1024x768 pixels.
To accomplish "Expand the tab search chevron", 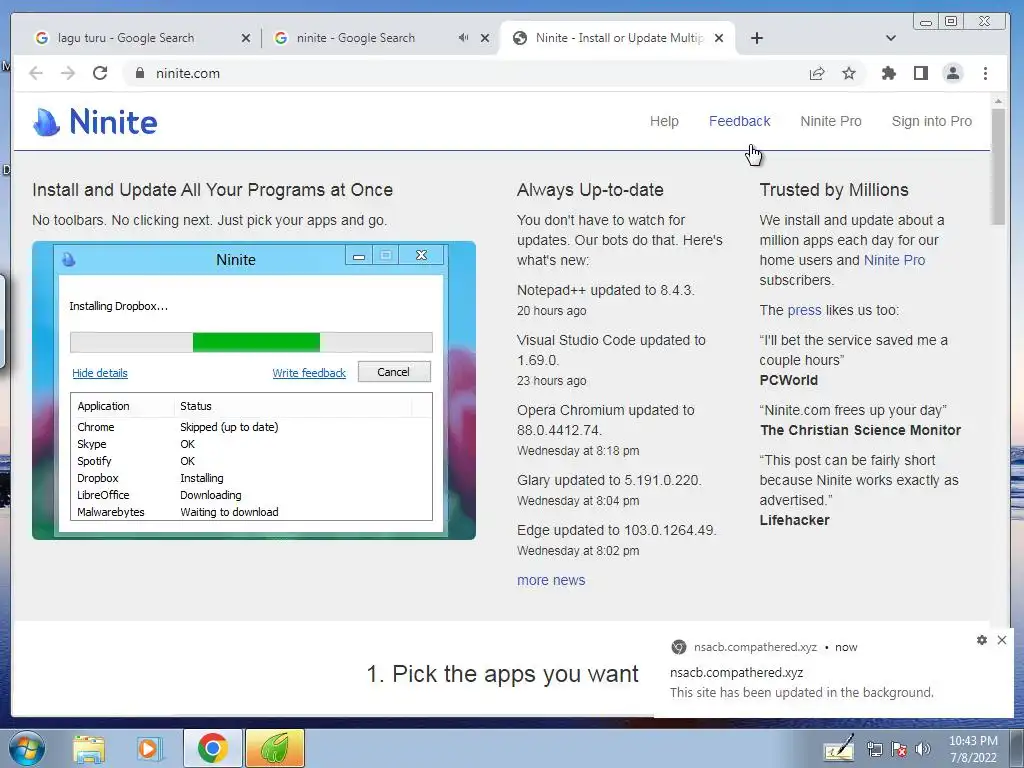I will click(891, 38).
